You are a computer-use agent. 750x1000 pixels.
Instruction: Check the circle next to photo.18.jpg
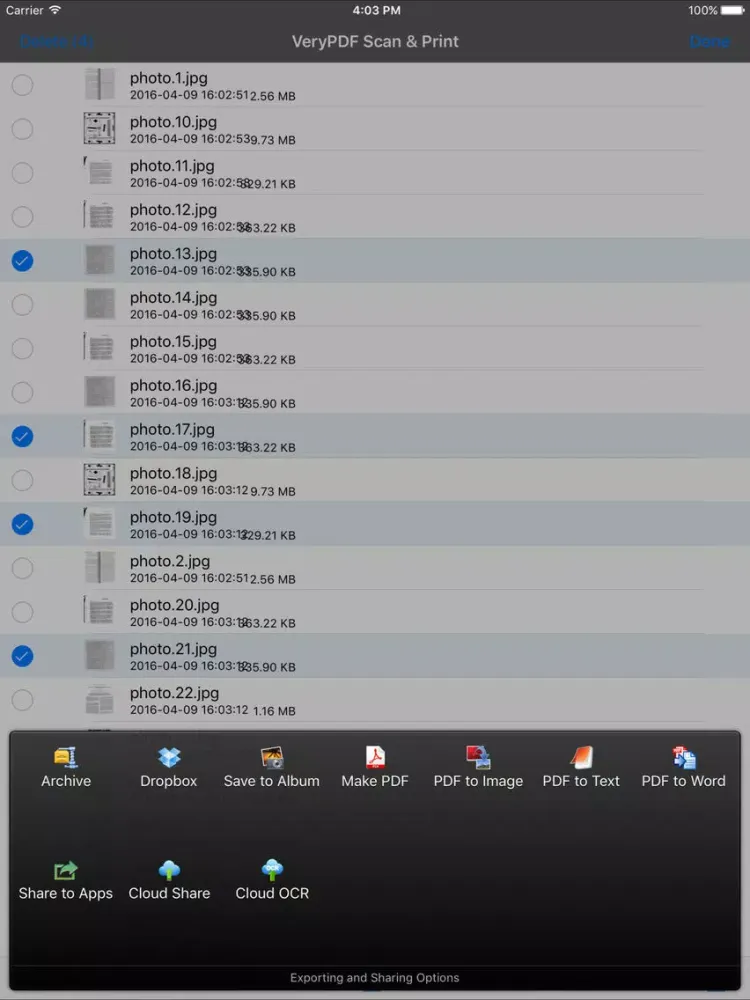(22, 481)
